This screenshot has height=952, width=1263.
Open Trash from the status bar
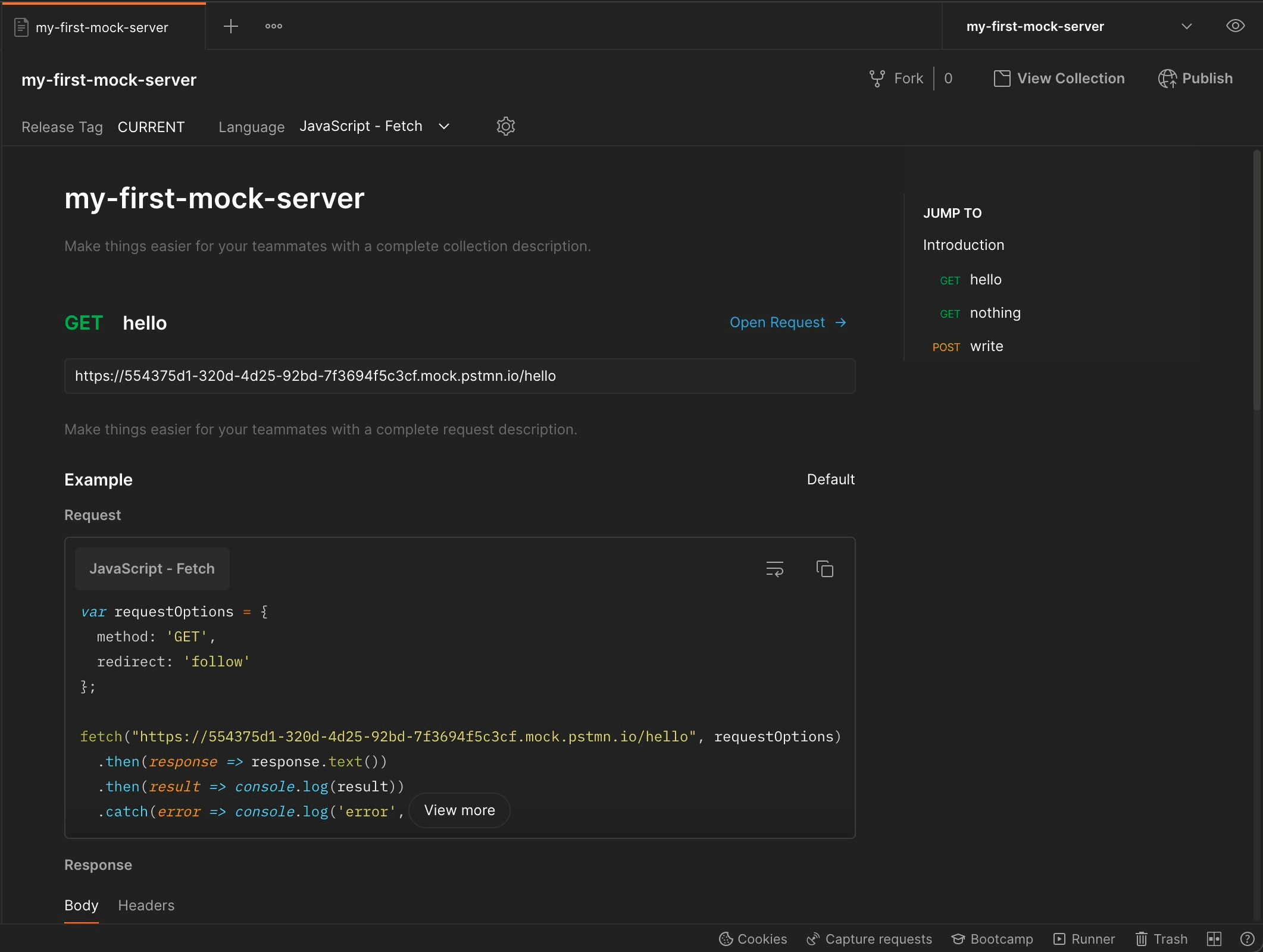(x=1161, y=939)
